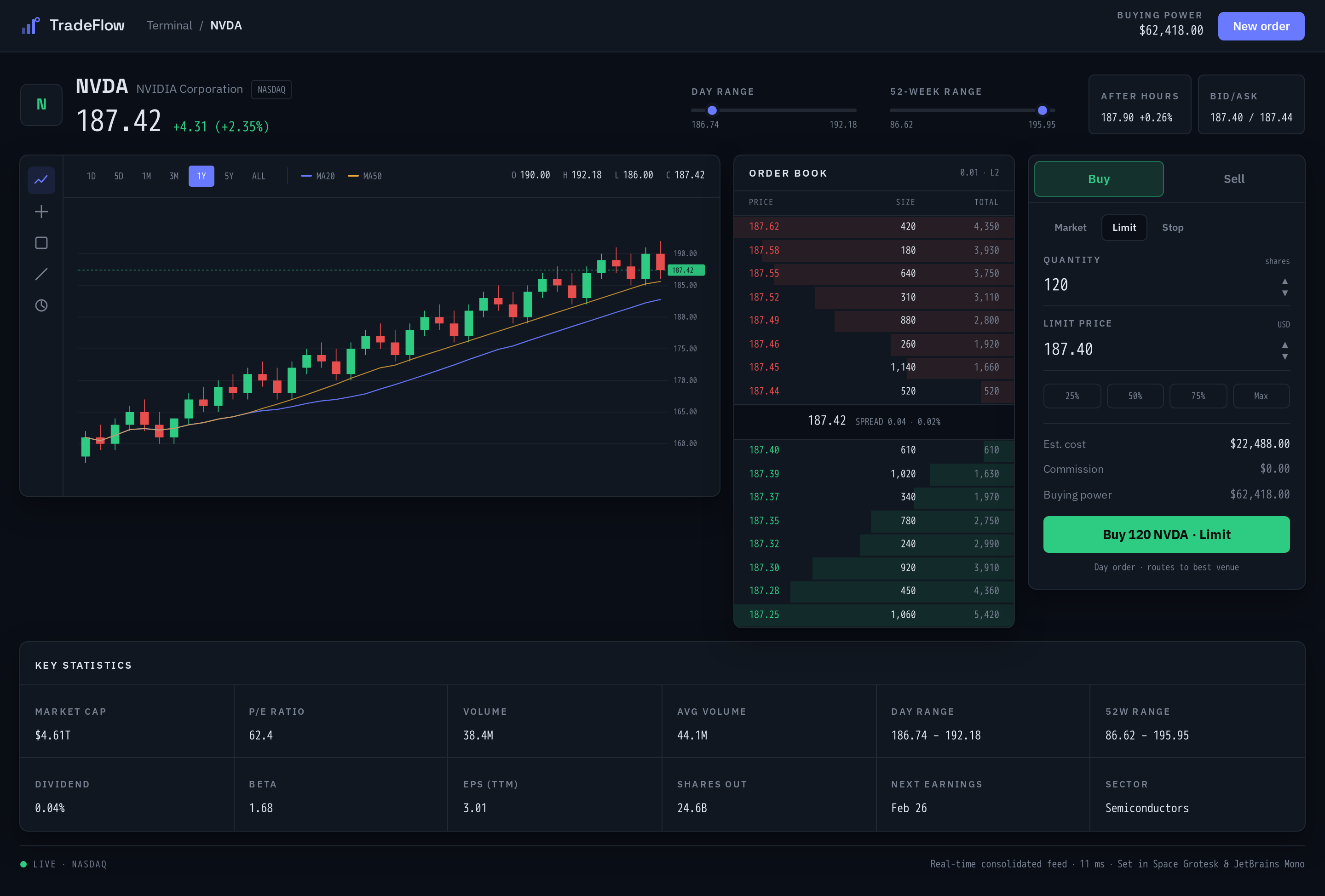This screenshot has width=1325, height=896.
Task: Click Next Earnings value Feb 26
Action: coord(909,808)
